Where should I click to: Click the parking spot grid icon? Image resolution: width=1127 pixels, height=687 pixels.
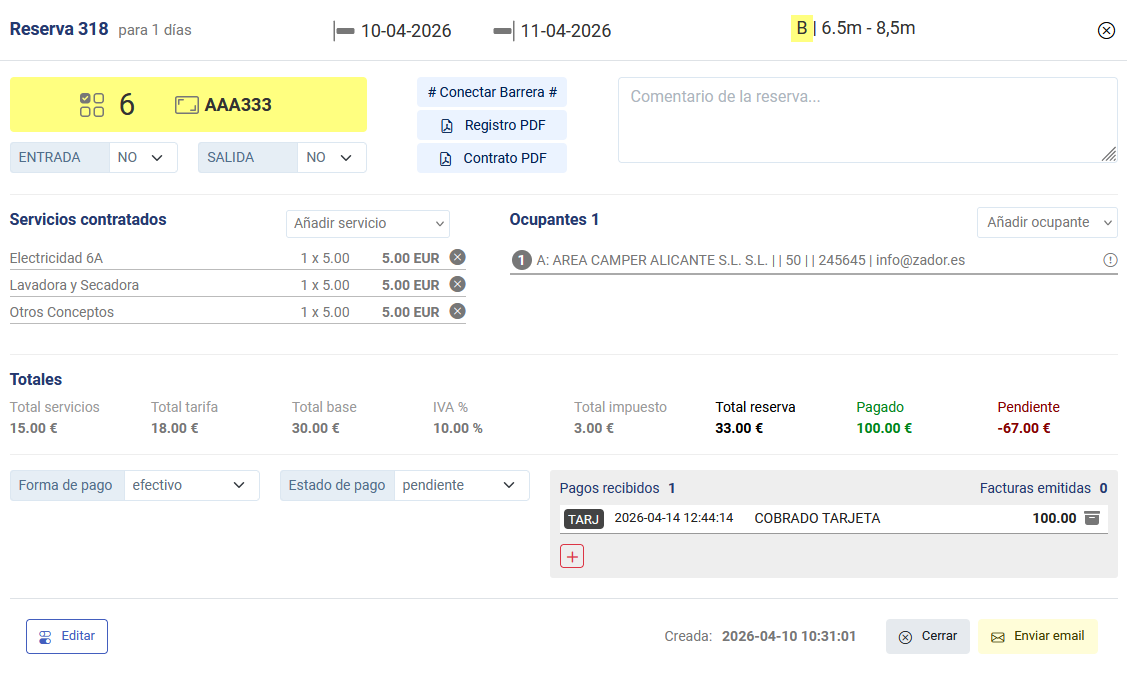[x=92, y=105]
